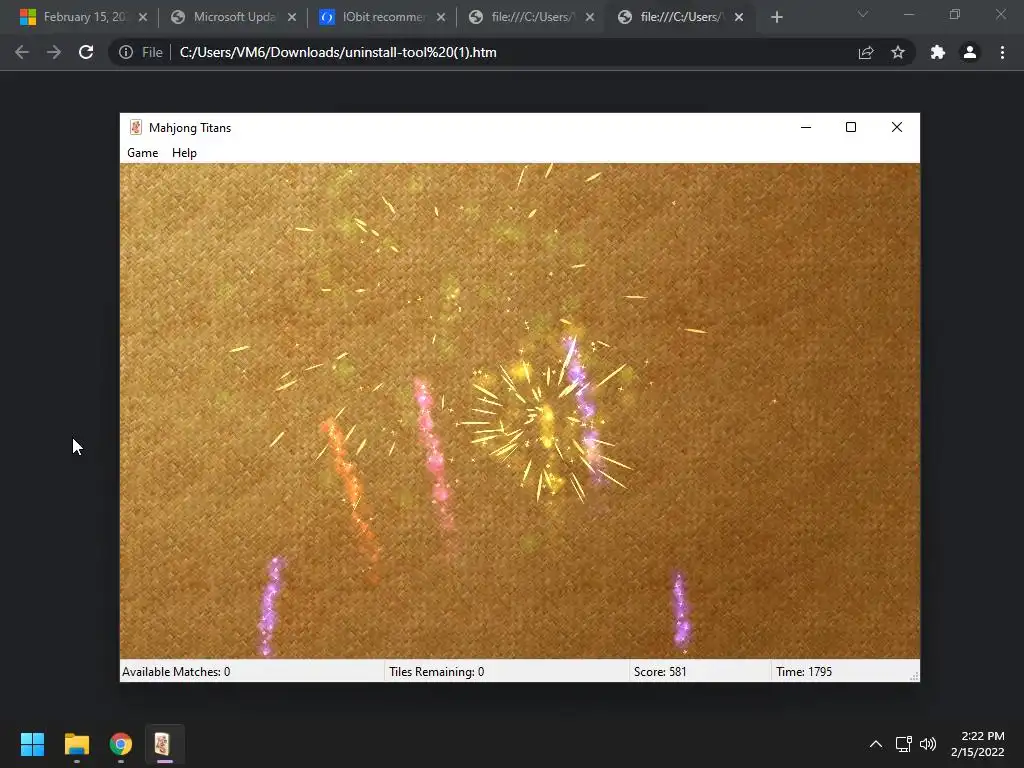Reload the current page
1024x768 pixels.
pyautogui.click(x=86, y=52)
